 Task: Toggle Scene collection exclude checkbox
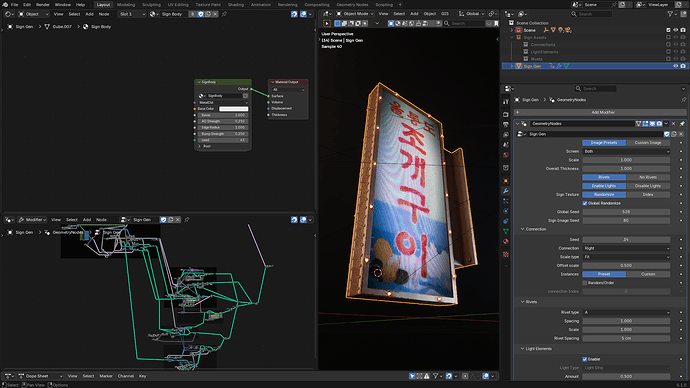(668, 30)
